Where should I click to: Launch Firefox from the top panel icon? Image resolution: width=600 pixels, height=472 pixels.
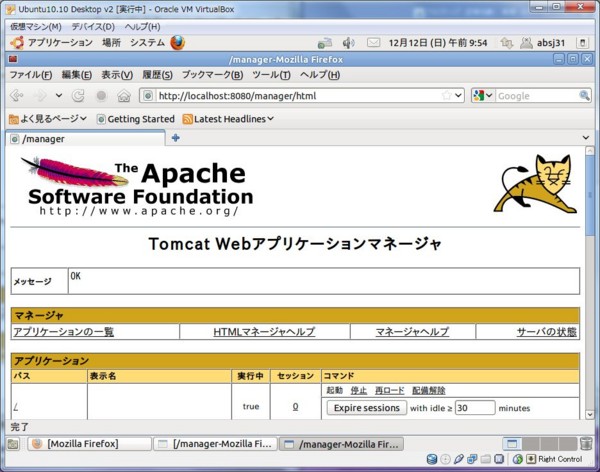pos(178,42)
